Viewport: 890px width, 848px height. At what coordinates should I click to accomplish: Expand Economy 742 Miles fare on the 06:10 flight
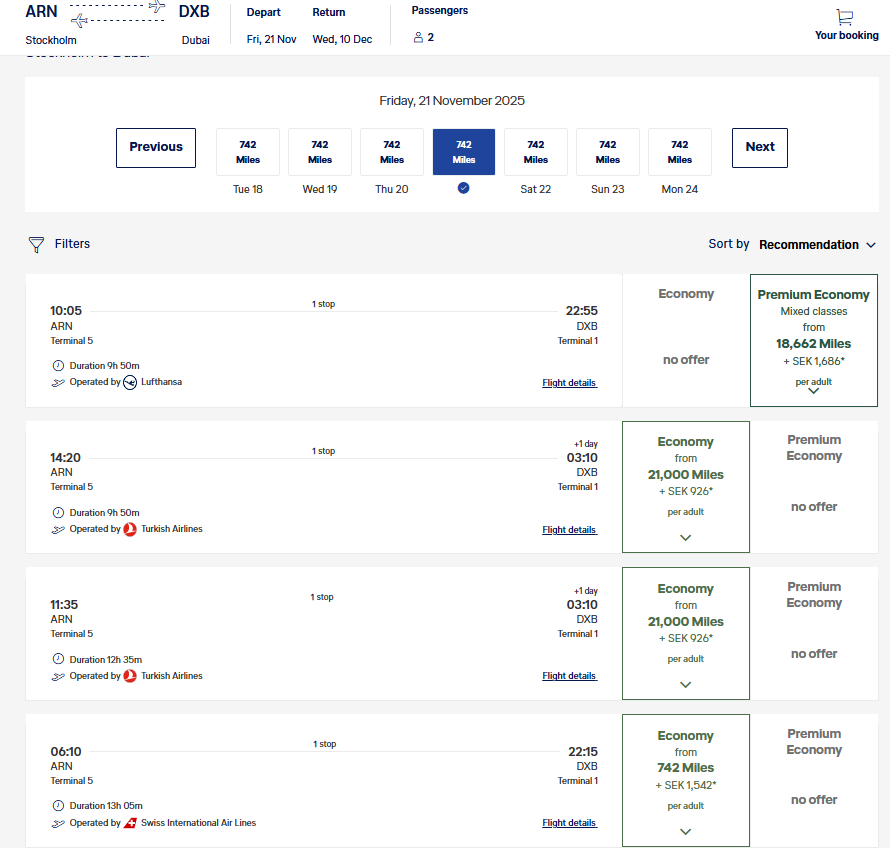686,780
